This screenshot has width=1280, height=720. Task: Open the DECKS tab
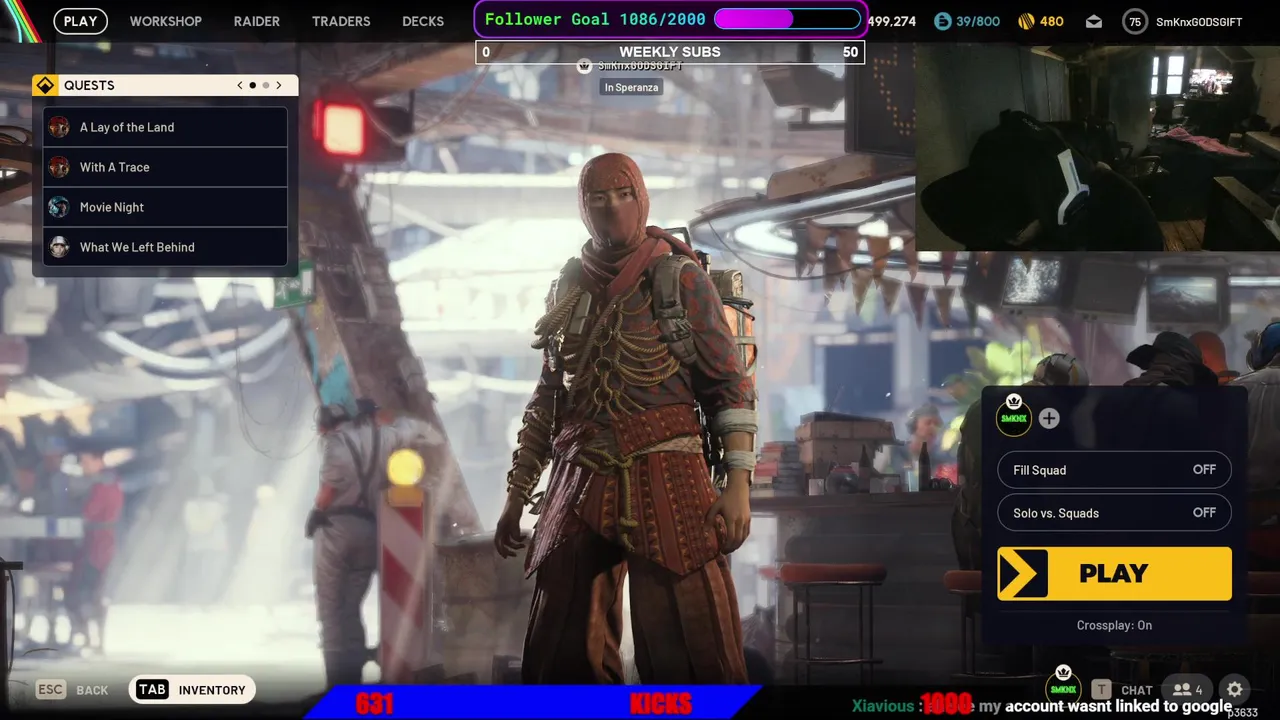(x=423, y=21)
